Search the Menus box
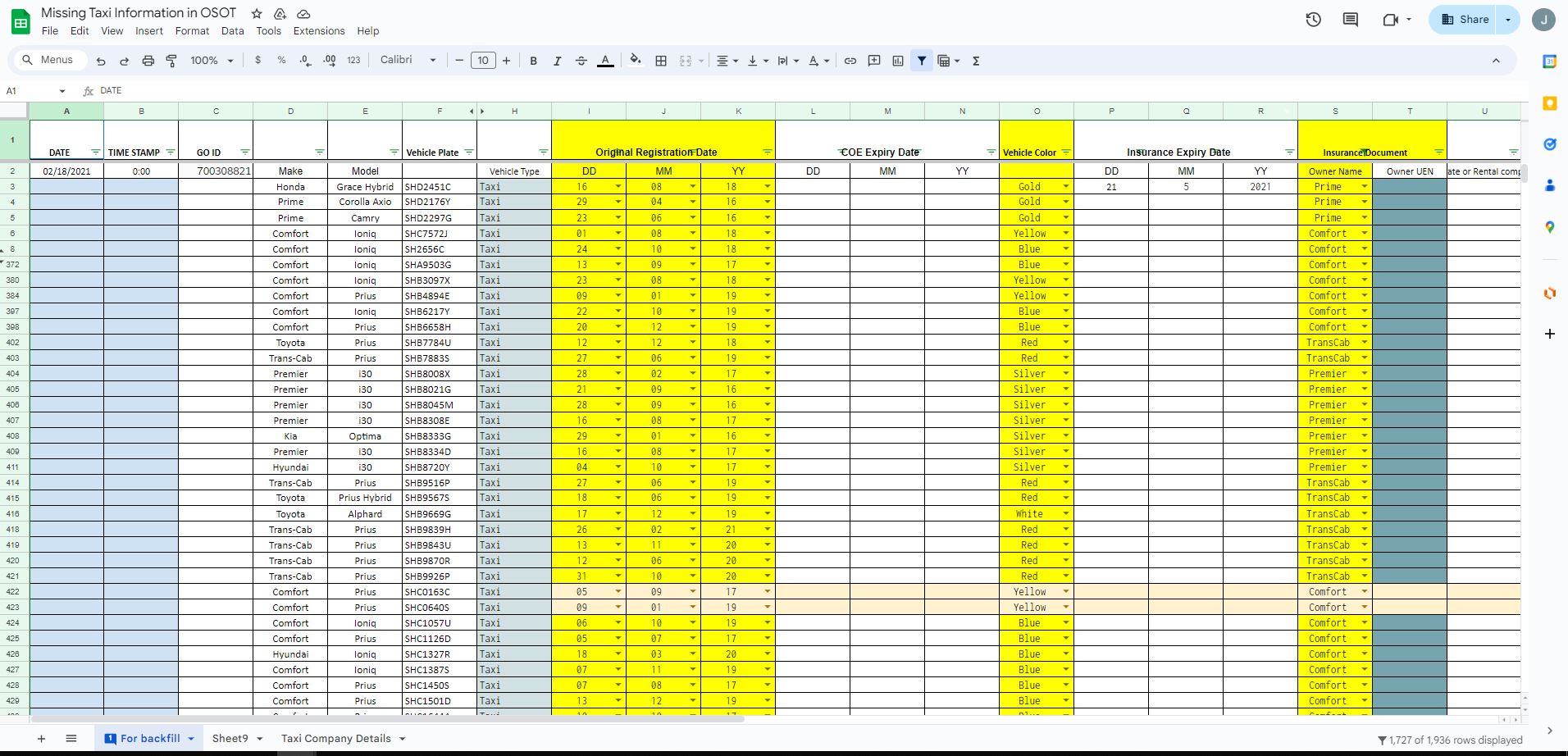The image size is (1568, 756). tap(50, 60)
